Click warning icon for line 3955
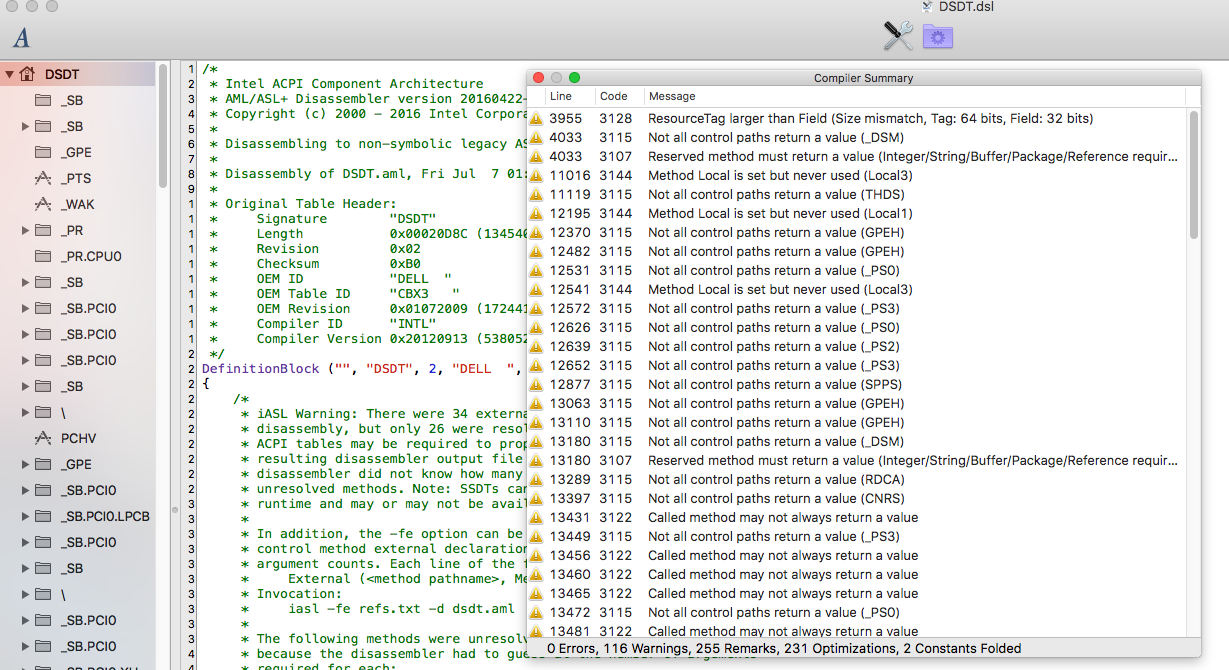 [x=537, y=119]
